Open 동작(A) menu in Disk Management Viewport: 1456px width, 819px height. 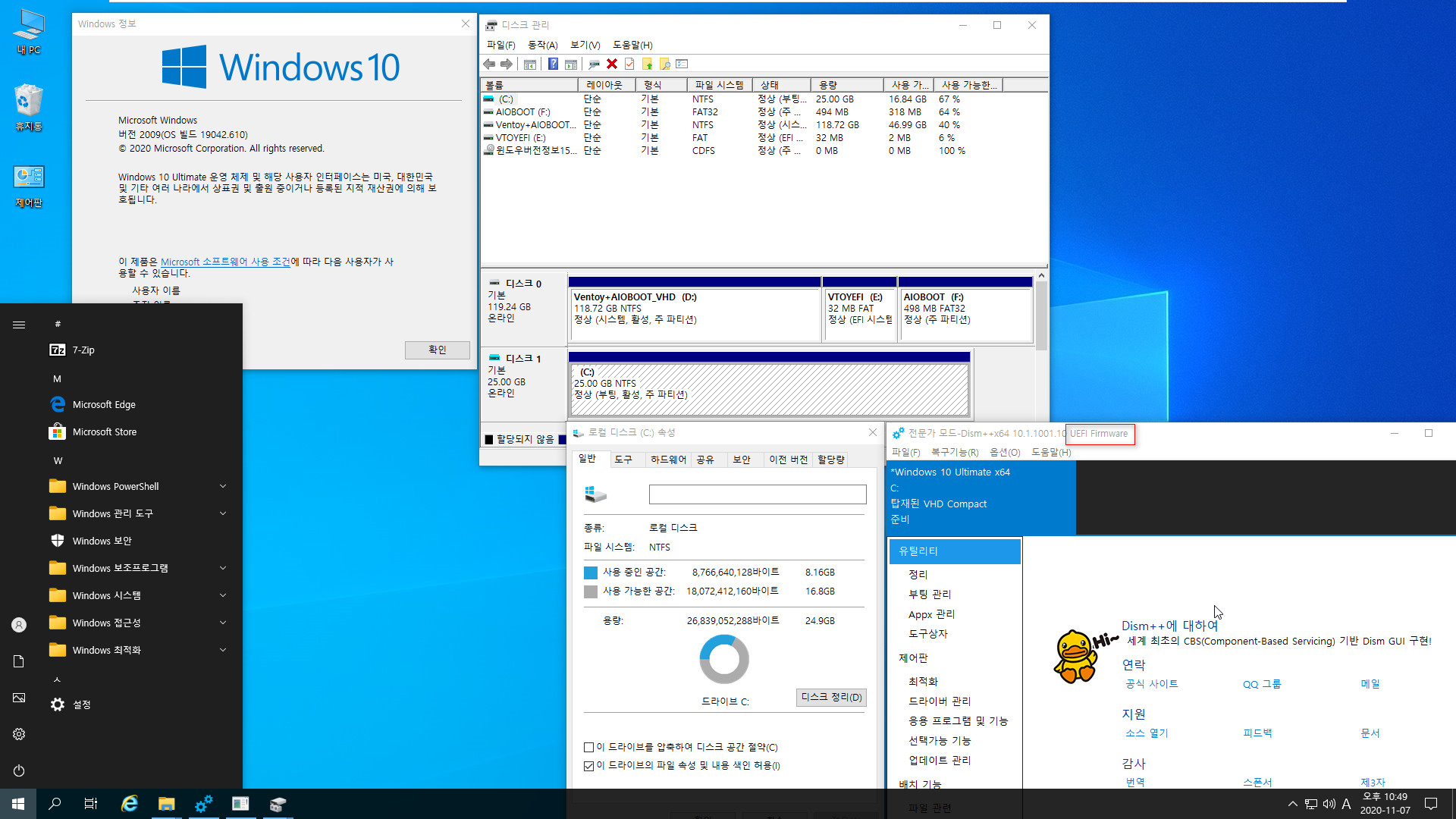click(542, 45)
